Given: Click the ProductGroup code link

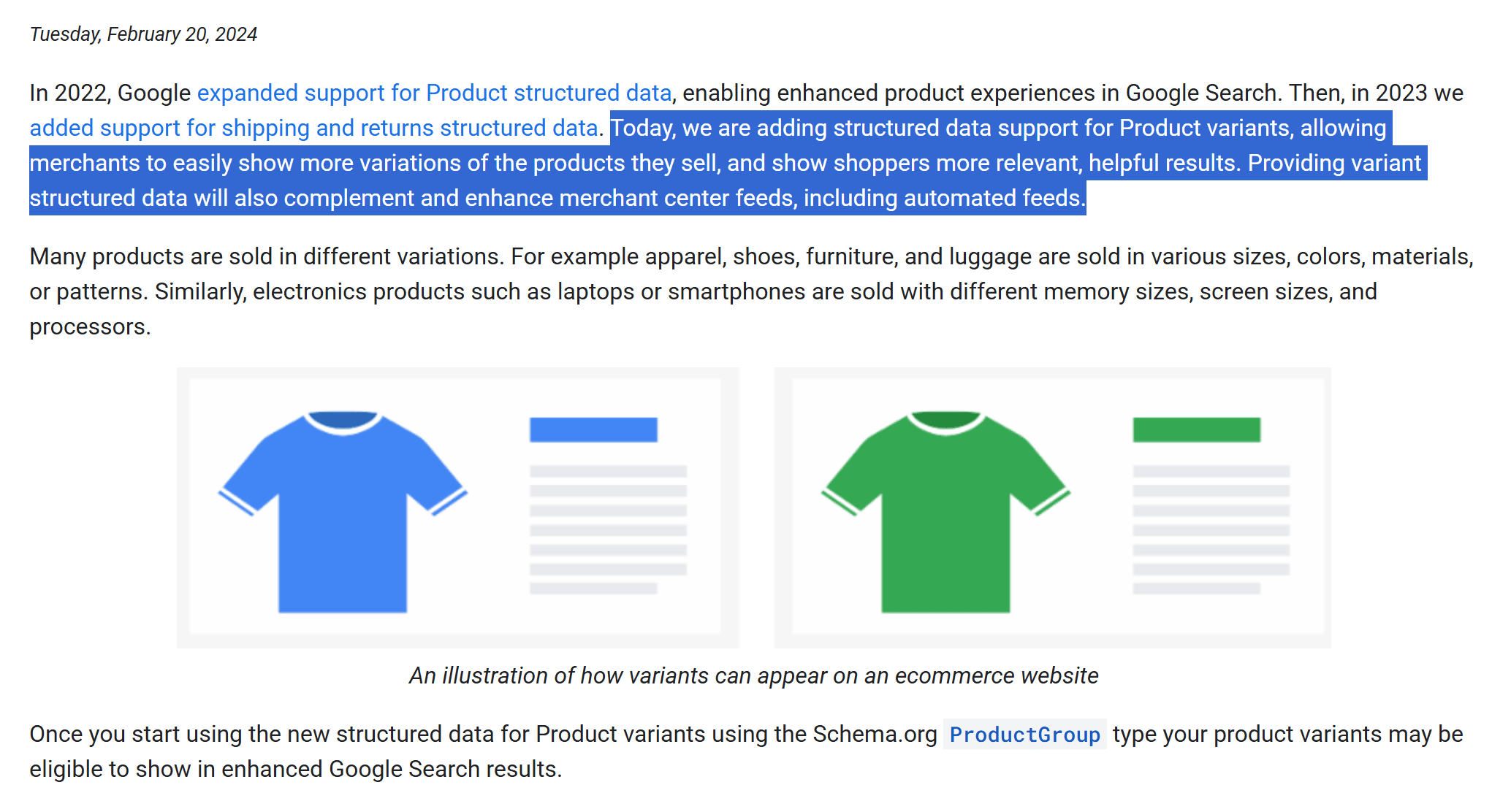Looking at the screenshot, I should coord(1024,735).
